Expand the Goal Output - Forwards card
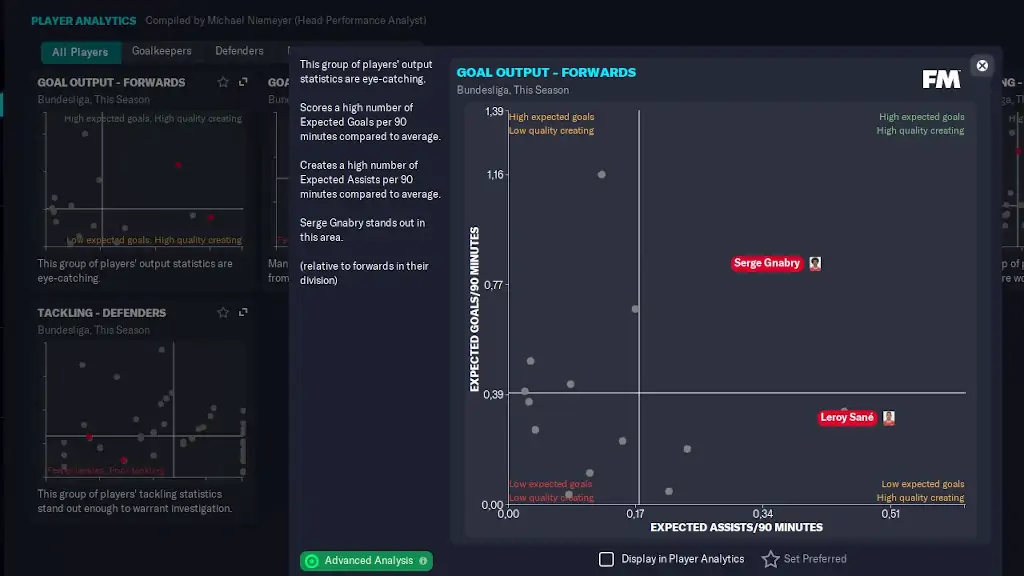The width and height of the screenshot is (1024, 576). (243, 82)
